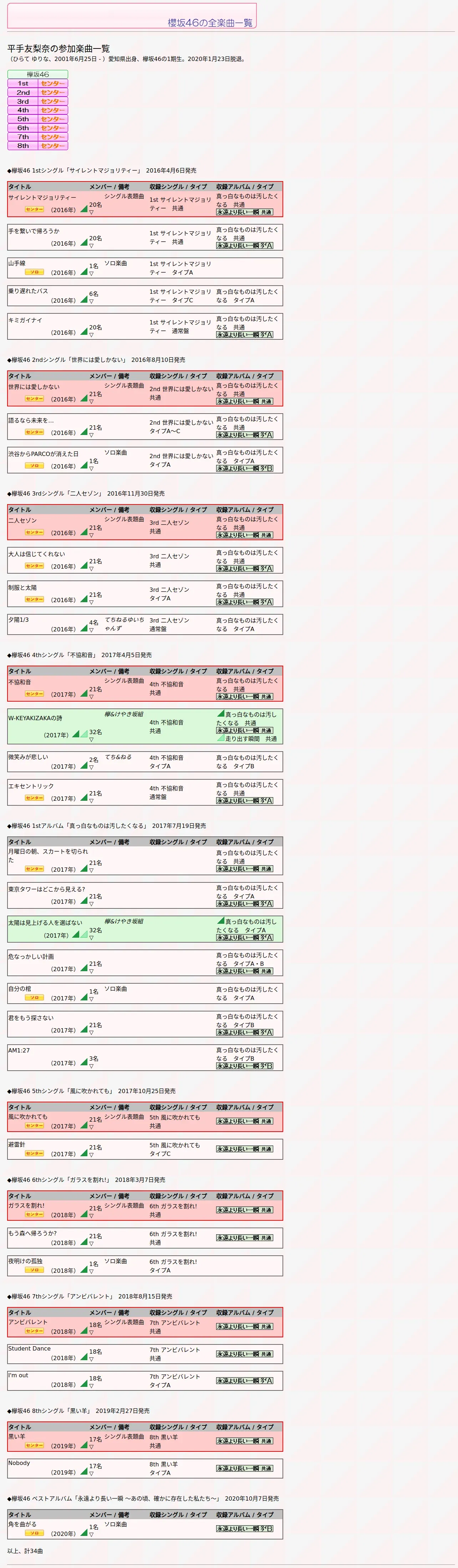Click heading 欅坂46 8thシングル「黒い羊」
Image resolution: width=458 pixels, height=1568 pixels.
tap(78, 1411)
